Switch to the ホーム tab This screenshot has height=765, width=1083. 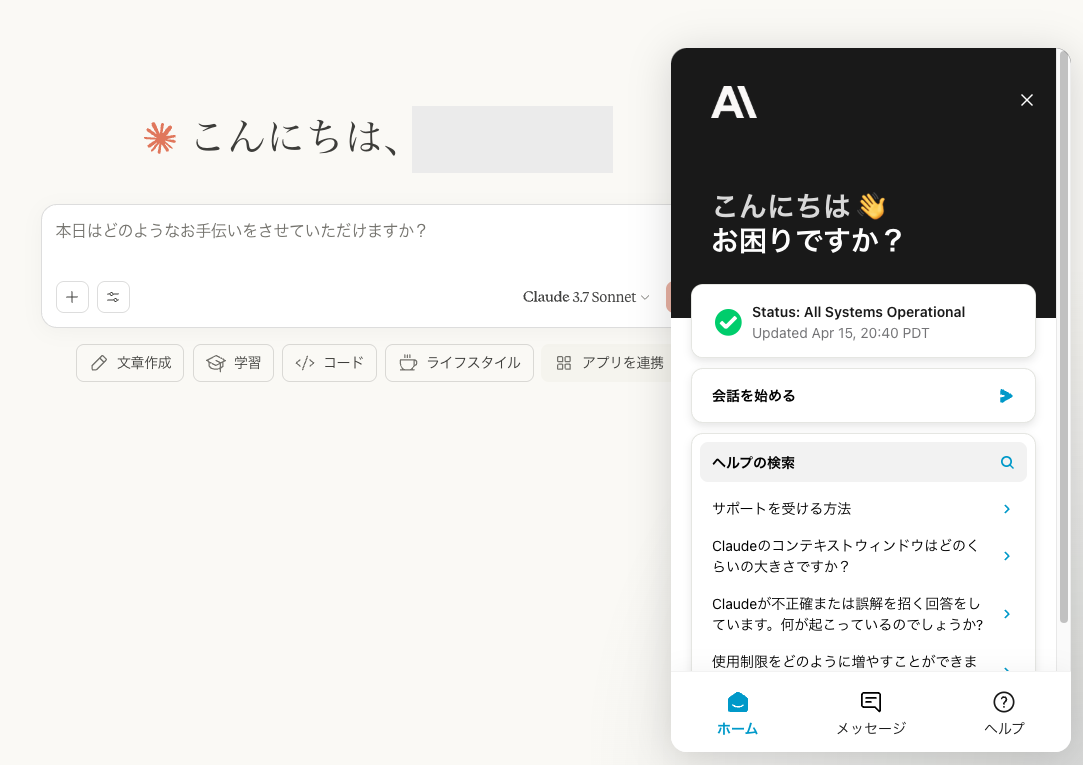point(738,713)
